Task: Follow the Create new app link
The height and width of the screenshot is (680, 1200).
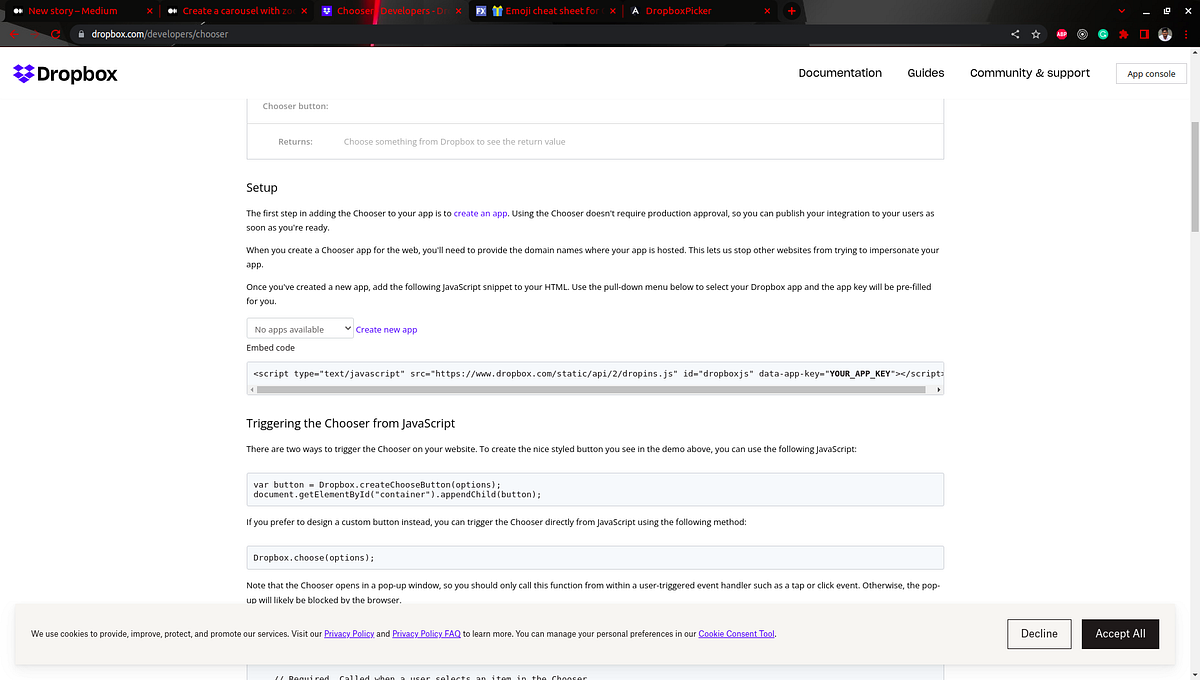Action: click(x=386, y=329)
